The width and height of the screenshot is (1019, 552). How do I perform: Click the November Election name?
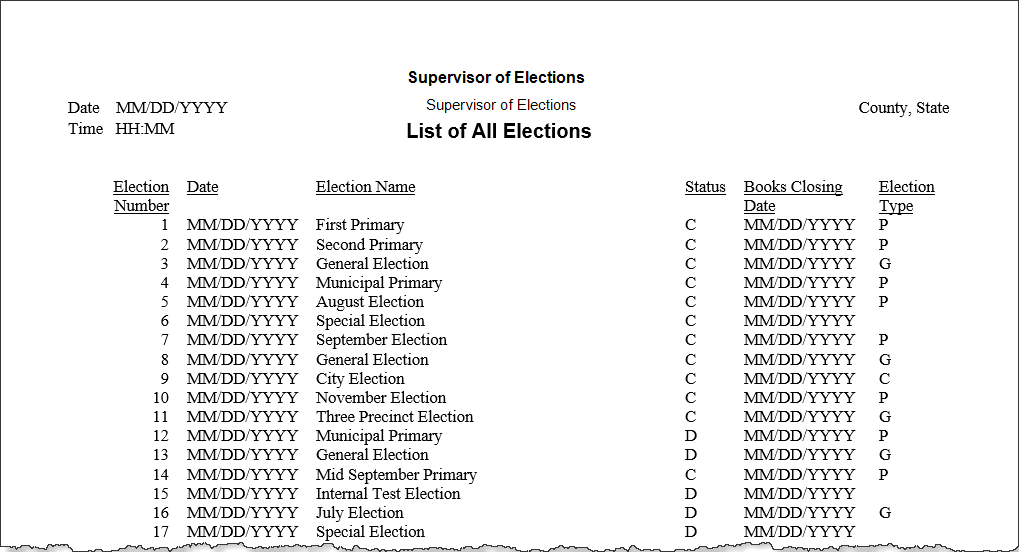click(x=381, y=398)
